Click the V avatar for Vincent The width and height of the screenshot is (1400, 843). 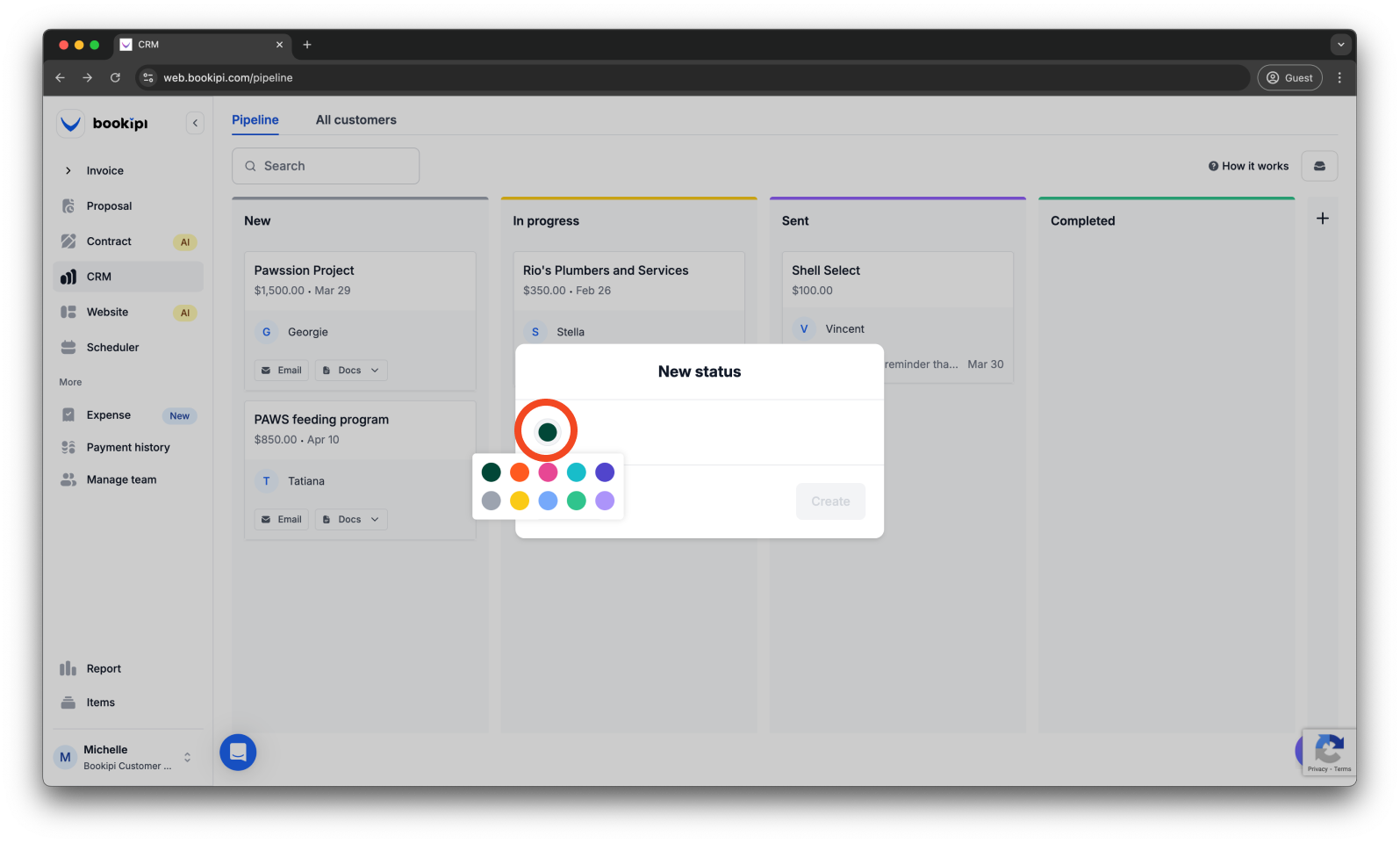pyautogui.click(x=804, y=329)
